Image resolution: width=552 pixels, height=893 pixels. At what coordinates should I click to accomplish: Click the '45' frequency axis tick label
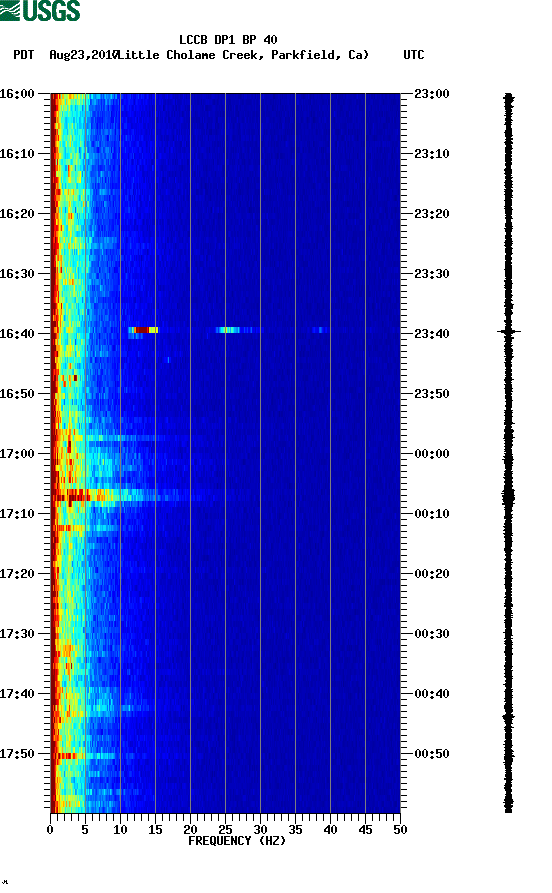click(365, 830)
